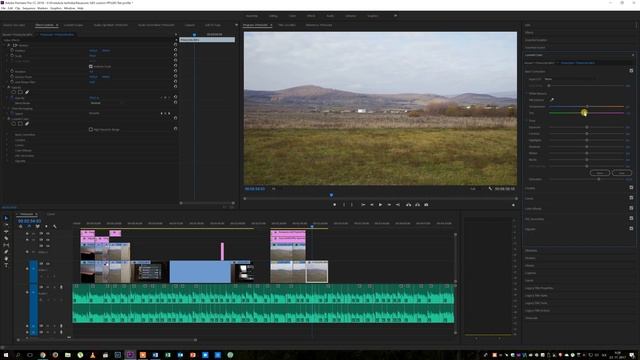This screenshot has height=360, width=640.
Task: Toggle Linked Selection in the timeline header
Action: pos(38,227)
